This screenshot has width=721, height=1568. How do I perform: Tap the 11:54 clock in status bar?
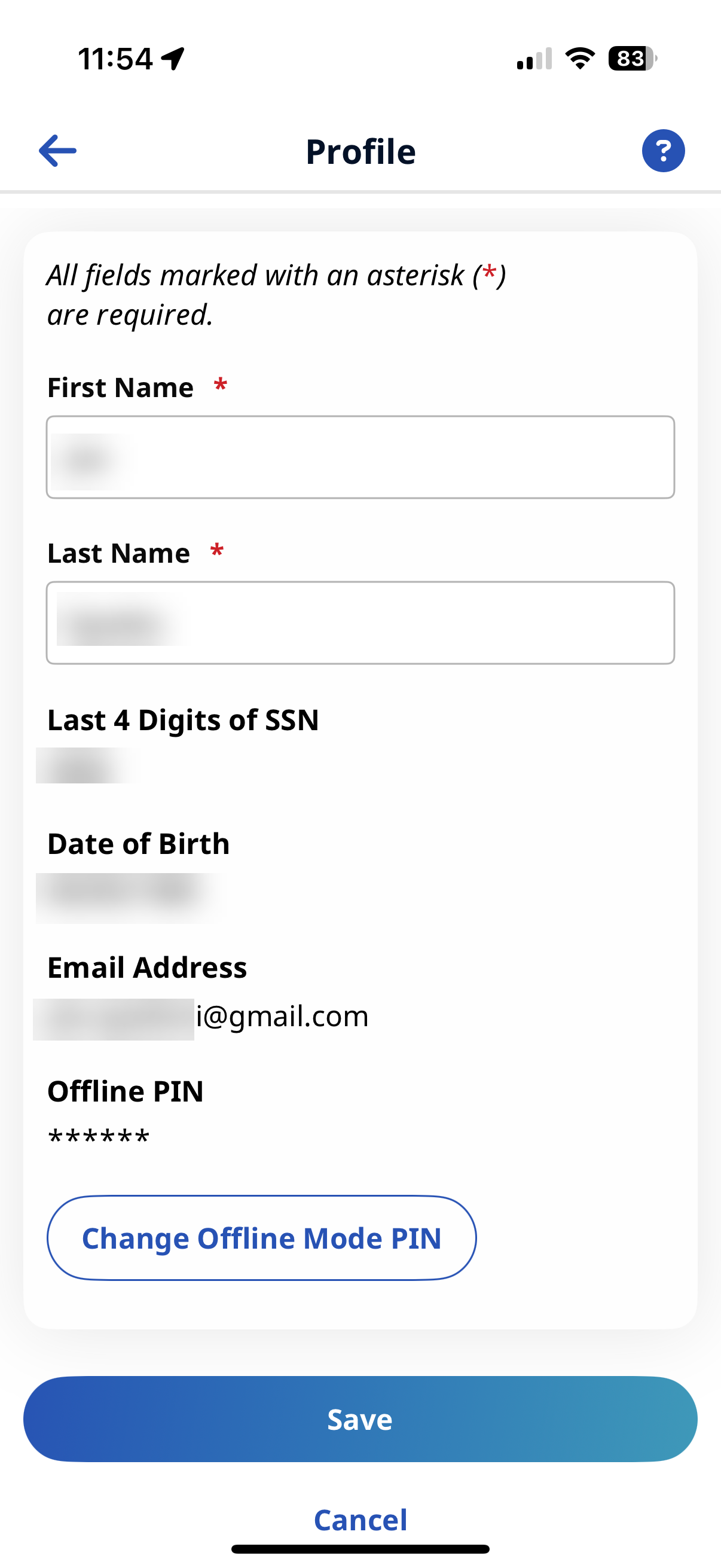(115, 60)
